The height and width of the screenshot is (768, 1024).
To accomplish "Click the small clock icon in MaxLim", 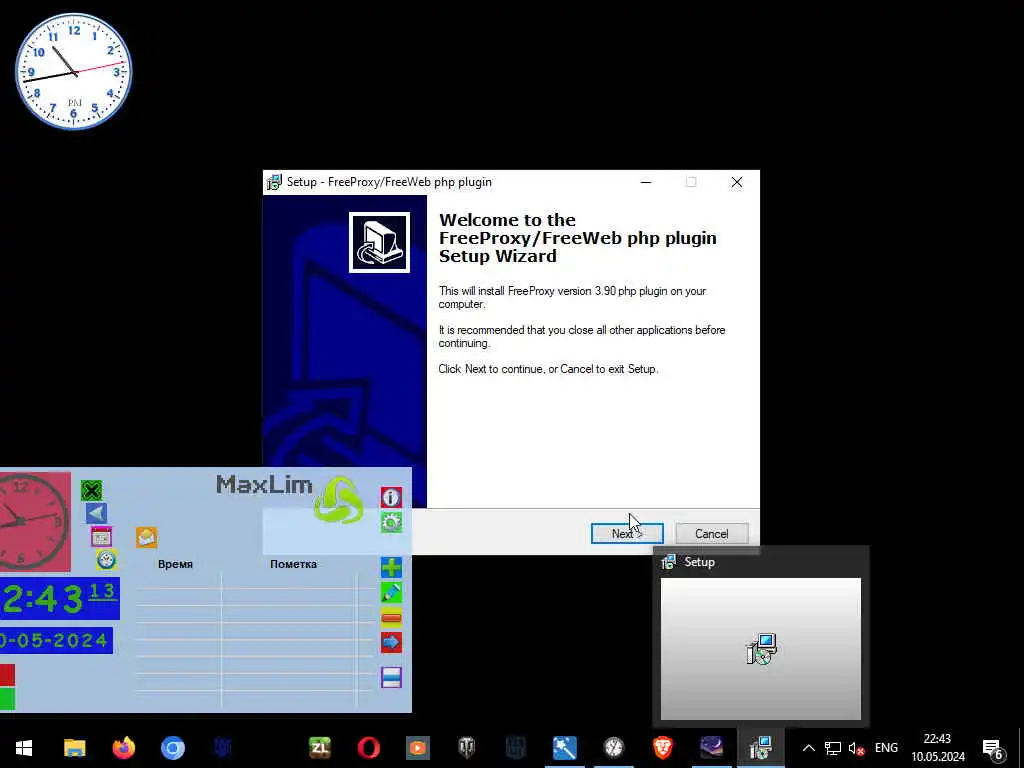I will (x=106, y=560).
